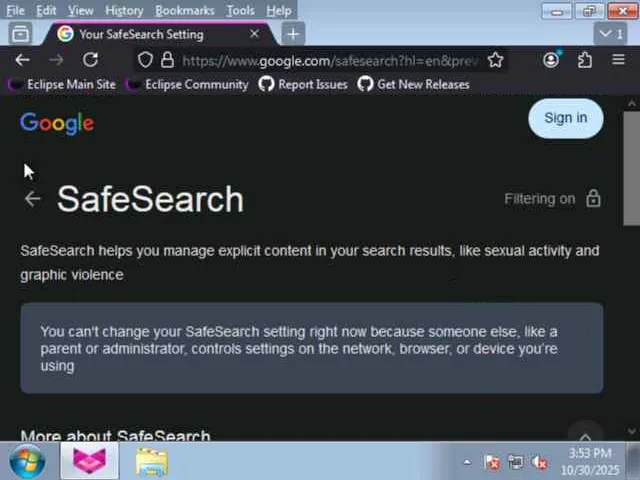
Task: Open the pink browser taskbar icon
Action: [89, 461]
